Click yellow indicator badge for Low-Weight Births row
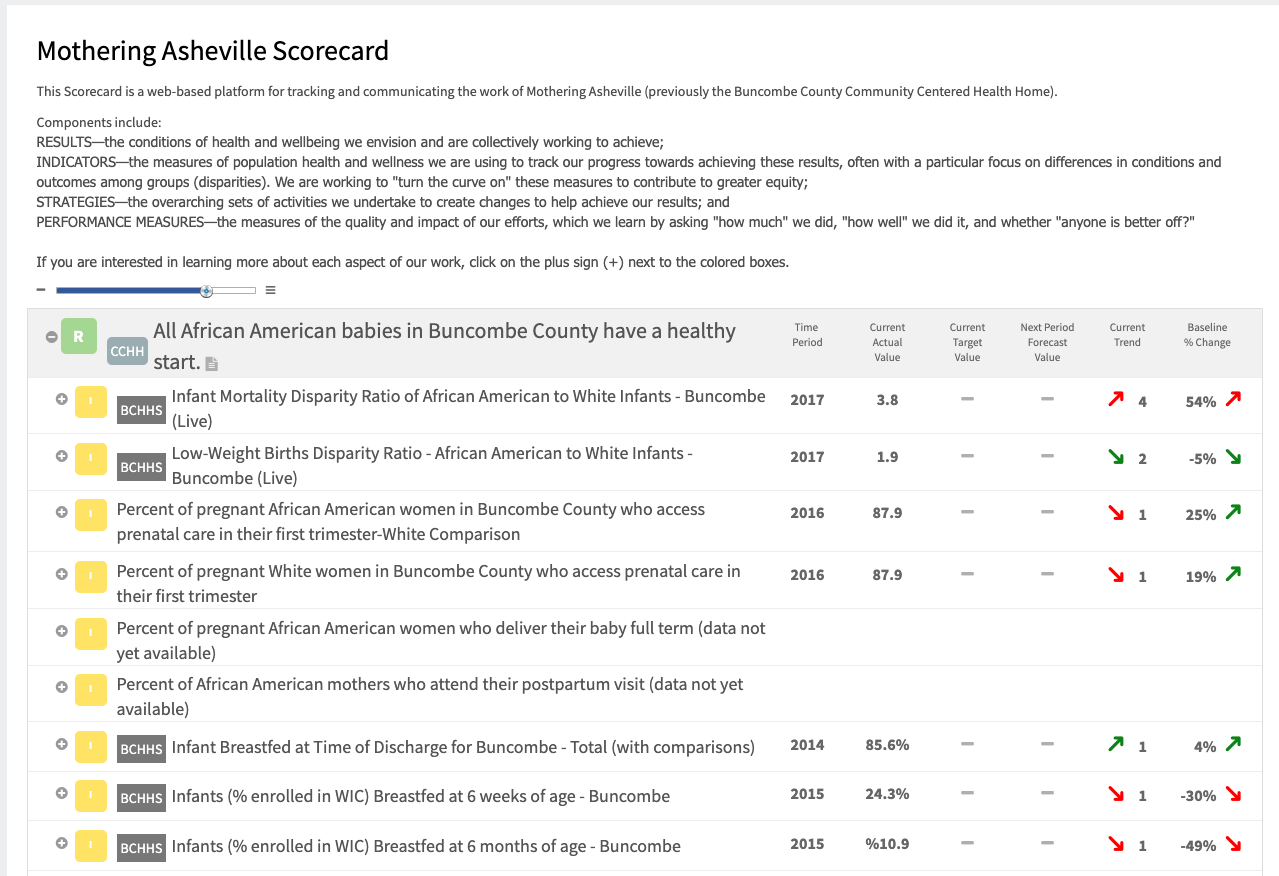This screenshot has height=876, width=1279. [91, 456]
